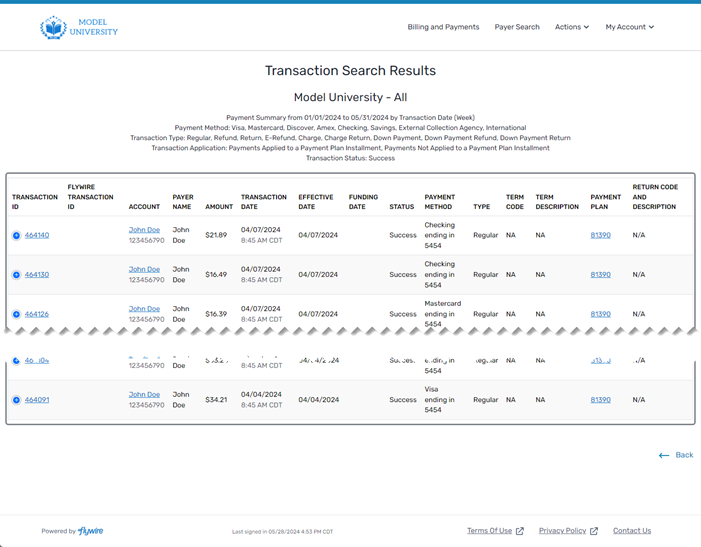Image resolution: width=701 pixels, height=547 pixels.
Task: Click external-link icon beside Terms Of Use
Action: tap(519, 531)
